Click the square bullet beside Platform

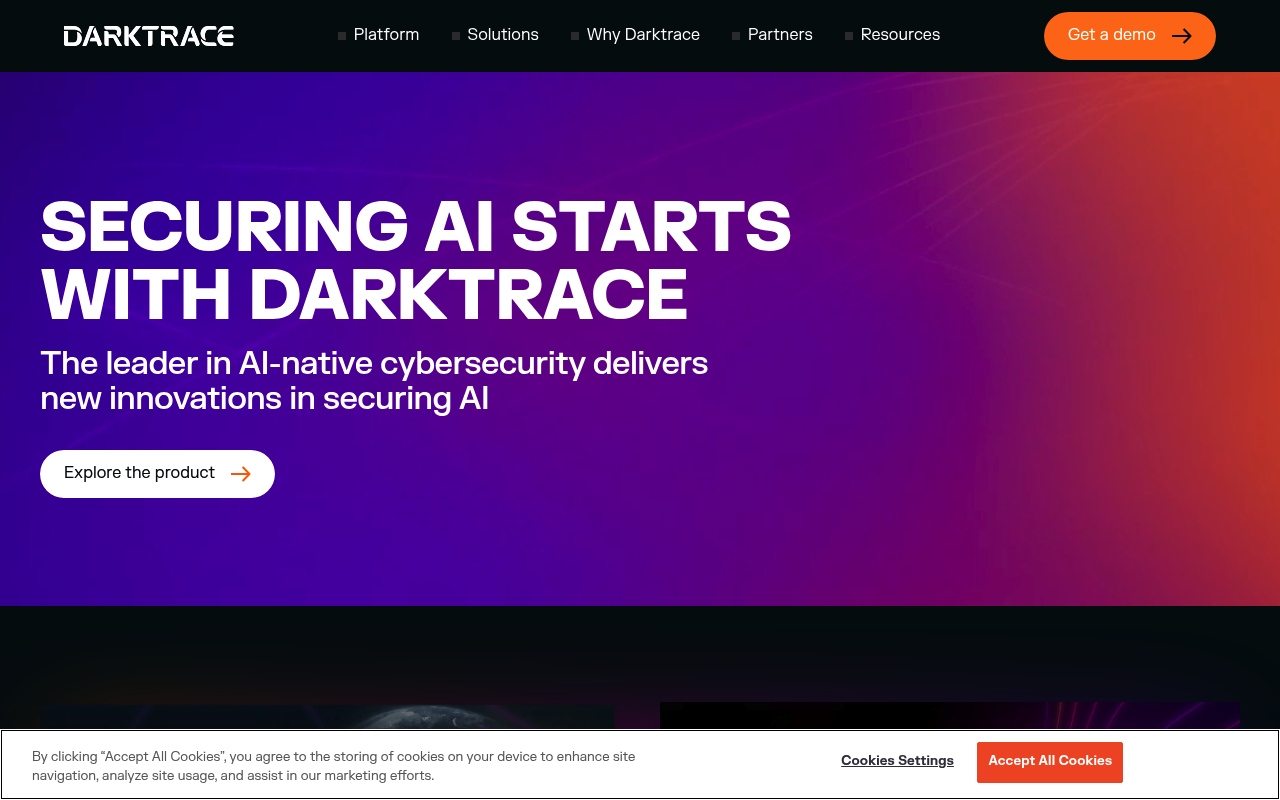coord(342,36)
